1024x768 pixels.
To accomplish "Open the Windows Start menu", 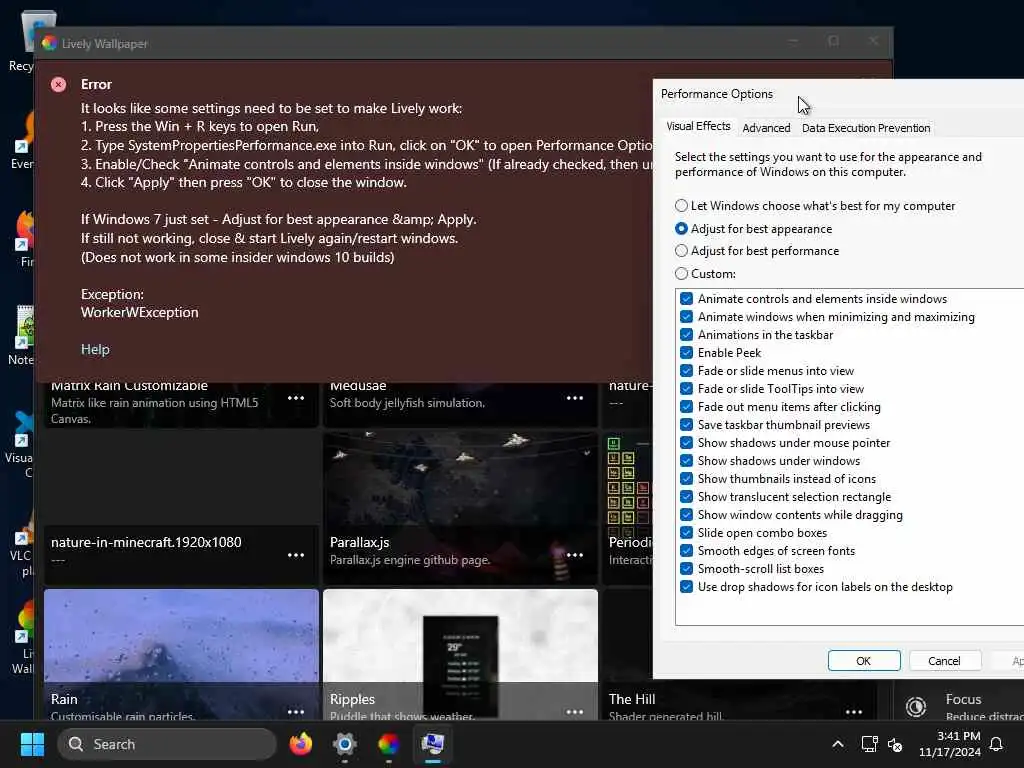I will [32, 744].
